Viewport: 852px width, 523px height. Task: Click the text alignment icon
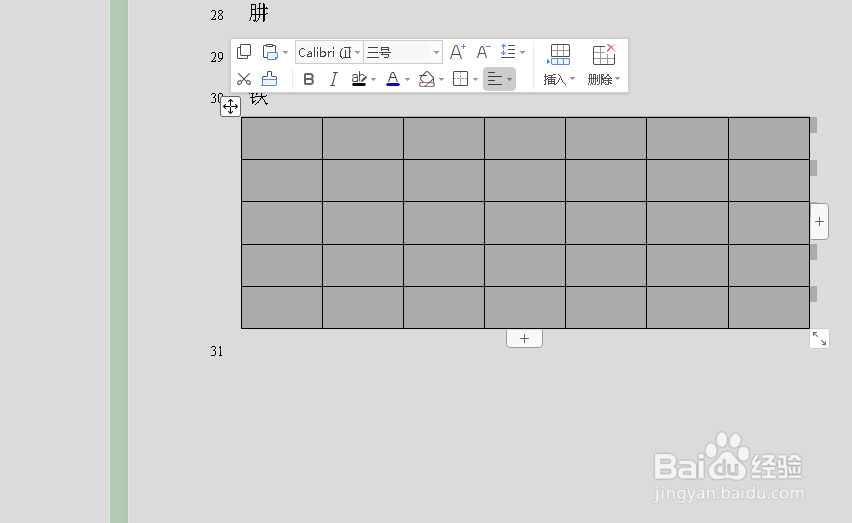(x=494, y=79)
